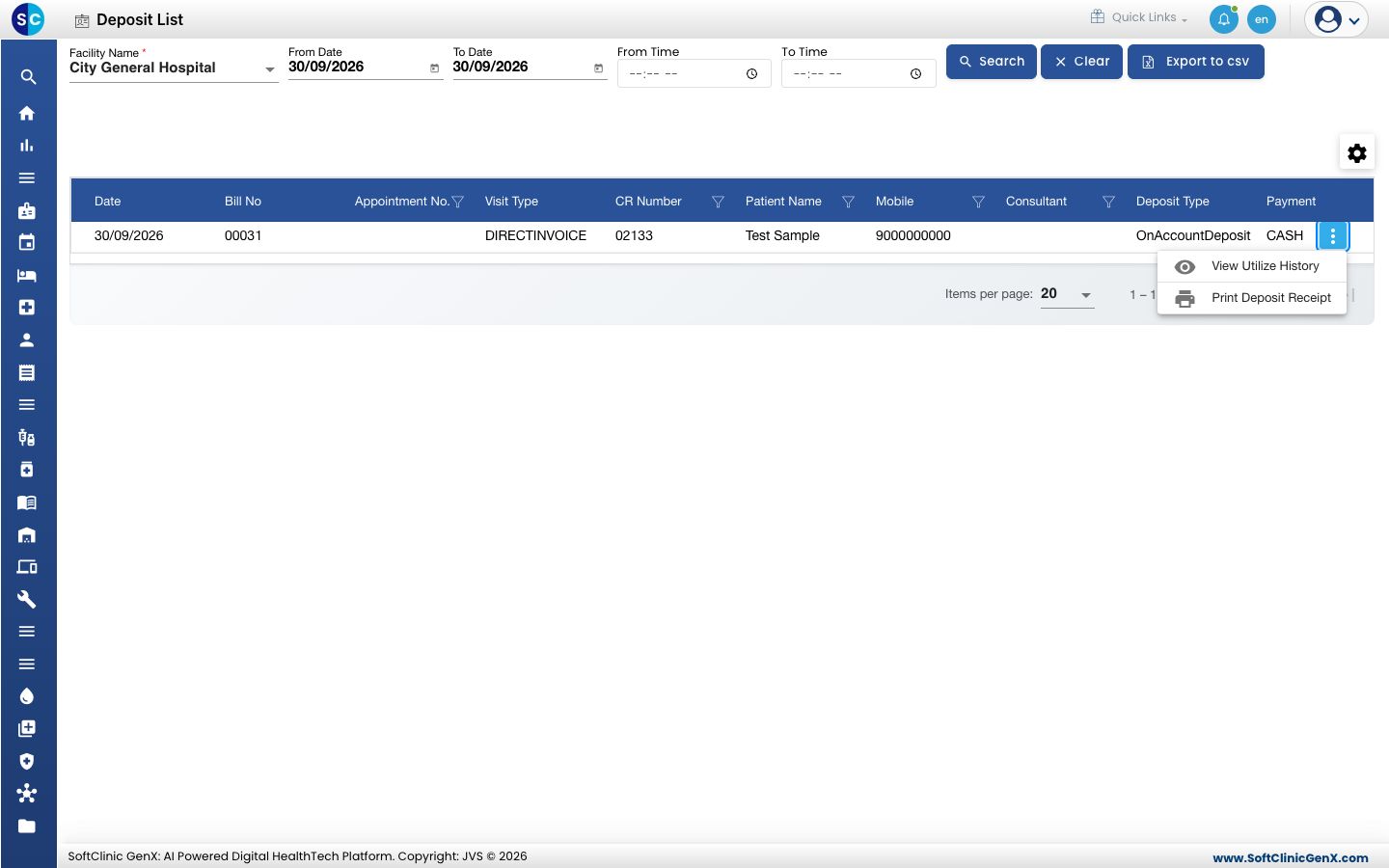1389x868 pixels.
Task: Open the warehouse store icon in sidebar
Action: (x=27, y=535)
